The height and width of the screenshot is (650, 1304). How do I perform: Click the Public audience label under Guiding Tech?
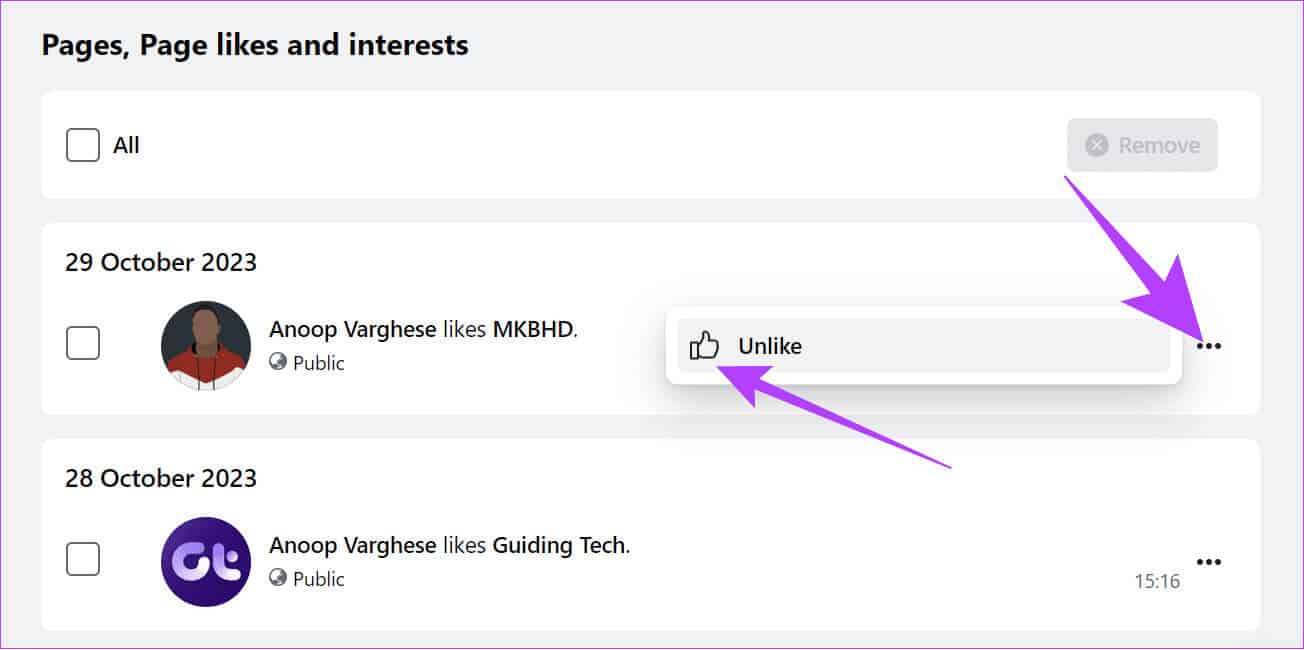click(x=319, y=579)
